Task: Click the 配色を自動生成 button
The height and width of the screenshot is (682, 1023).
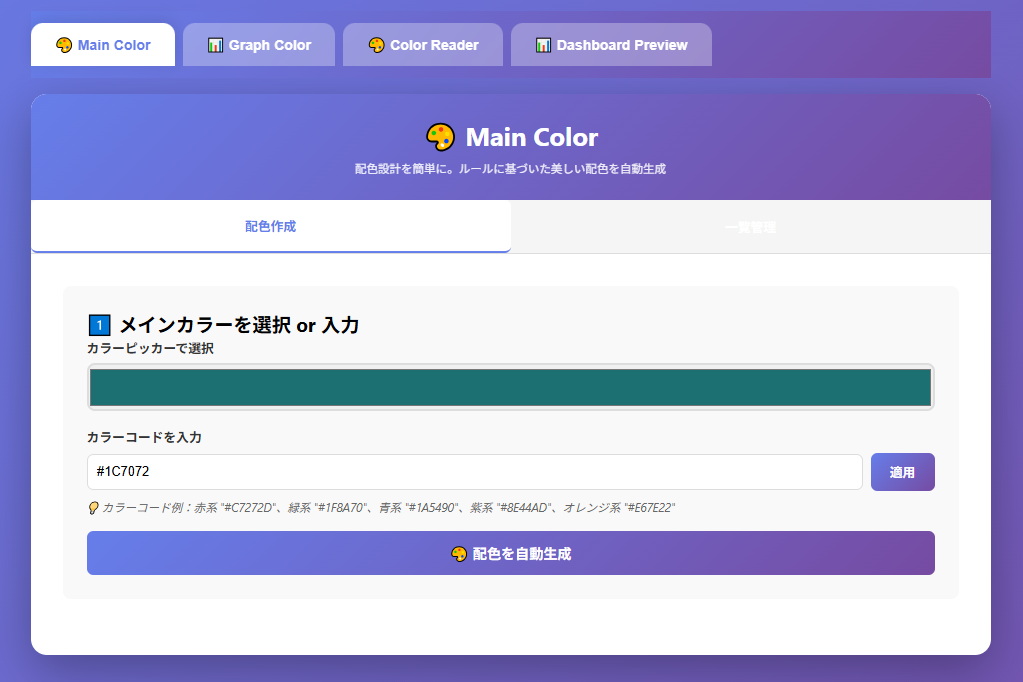Action: click(x=510, y=553)
